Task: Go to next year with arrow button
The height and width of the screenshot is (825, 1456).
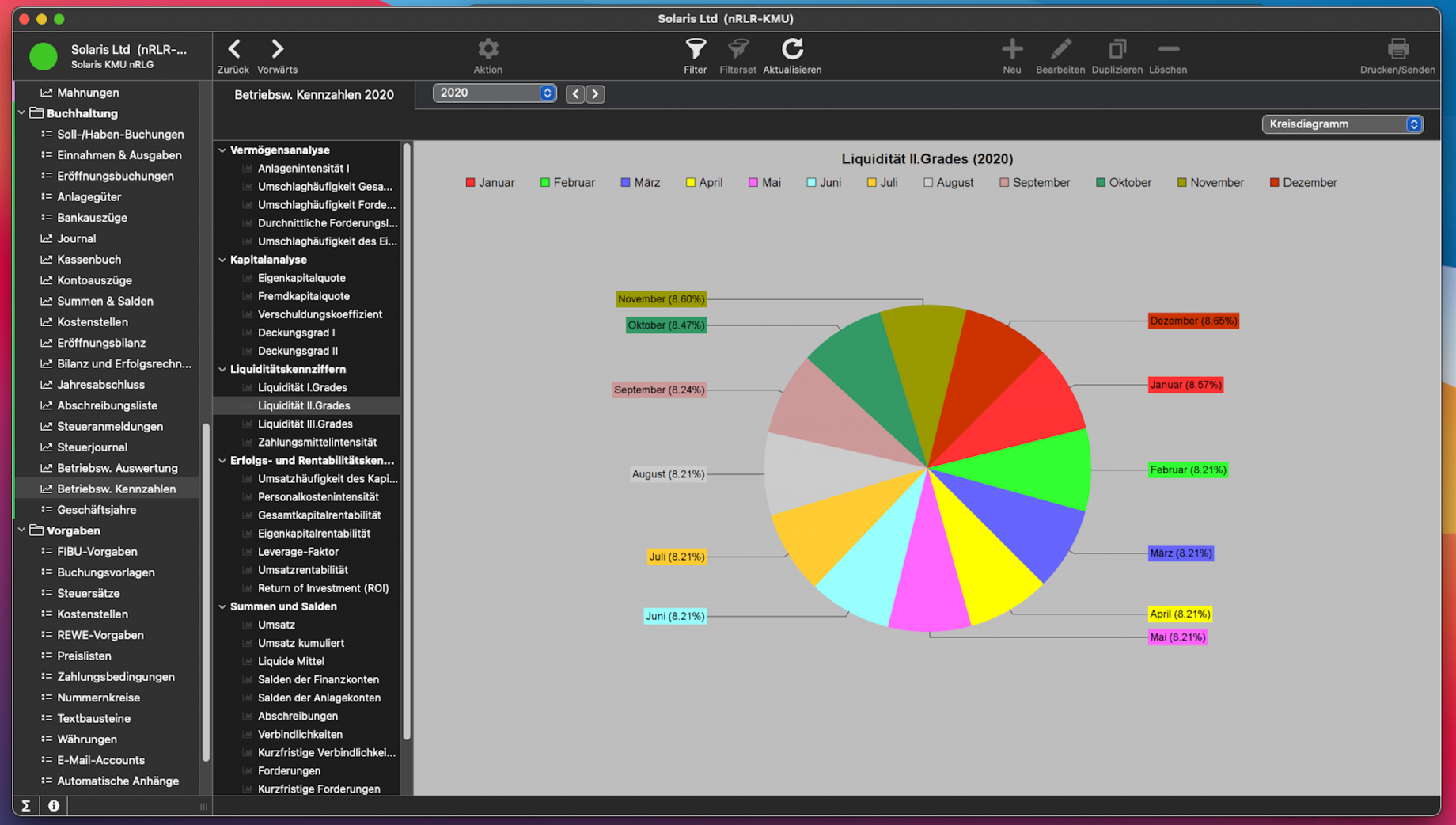Action: pos(595,94)
